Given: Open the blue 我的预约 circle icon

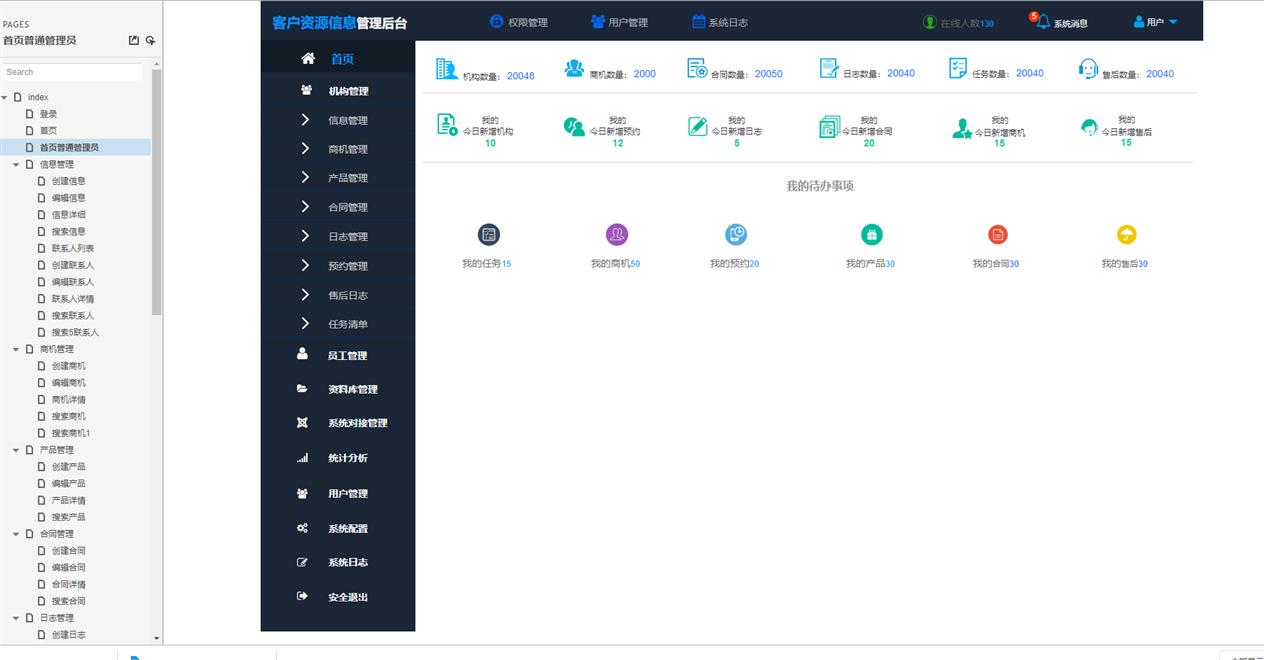Looking at the screenshot, I should click(736, 235).
